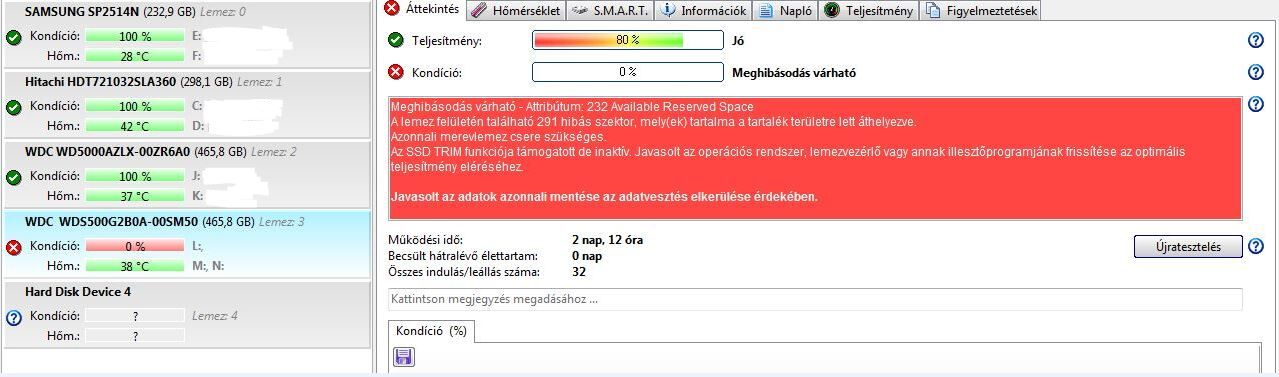Select Hard Disk Device 4

click(186, 314)
